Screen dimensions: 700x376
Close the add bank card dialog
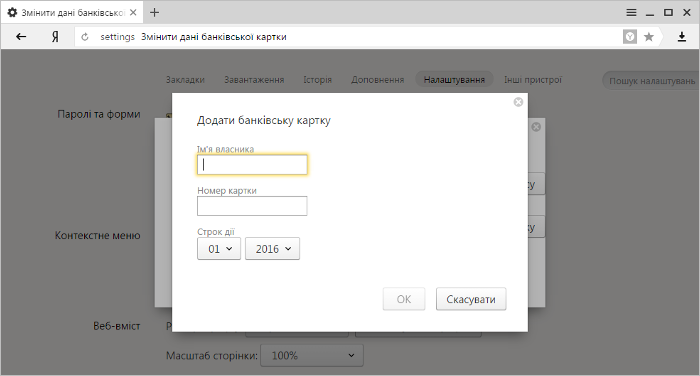click(518, 102)
